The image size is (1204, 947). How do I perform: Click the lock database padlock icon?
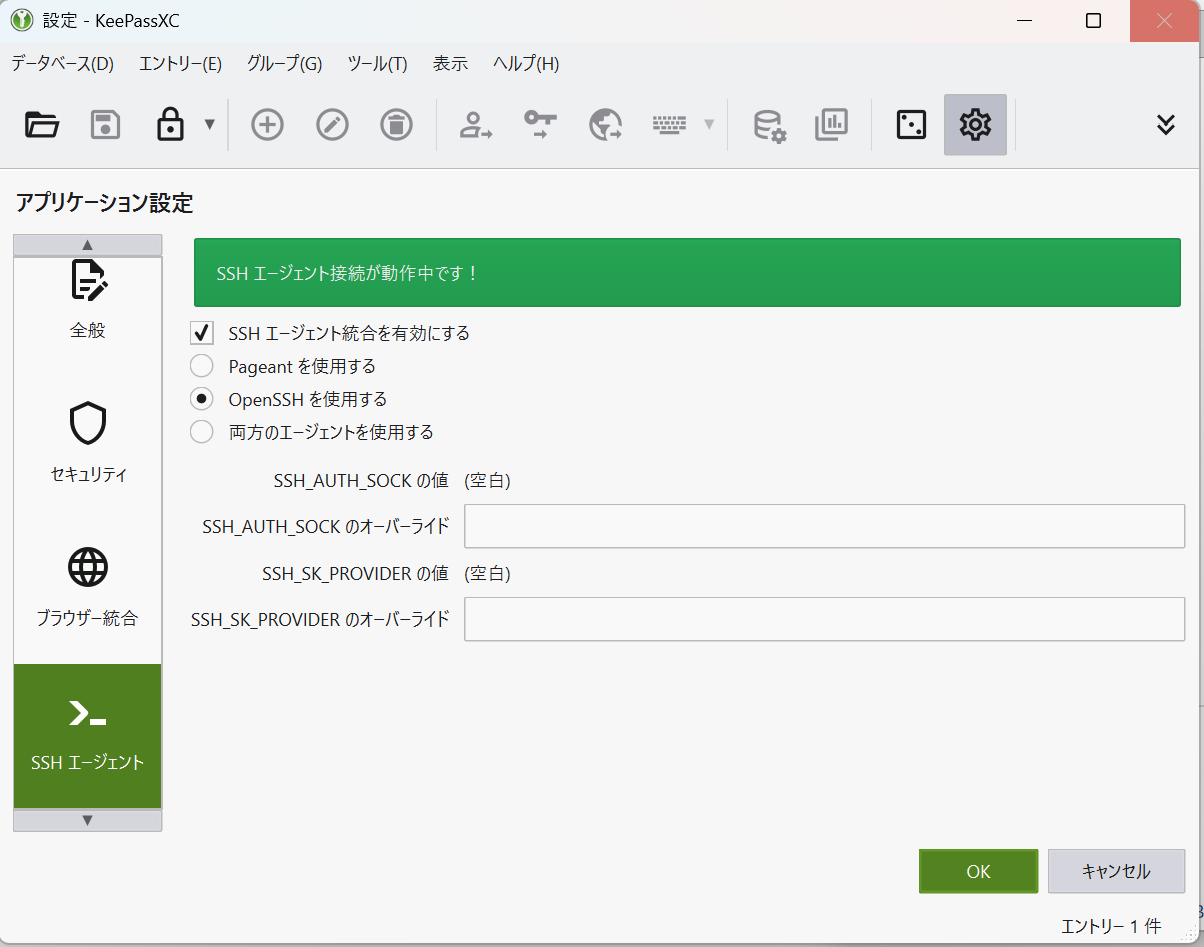pos(170,125)
